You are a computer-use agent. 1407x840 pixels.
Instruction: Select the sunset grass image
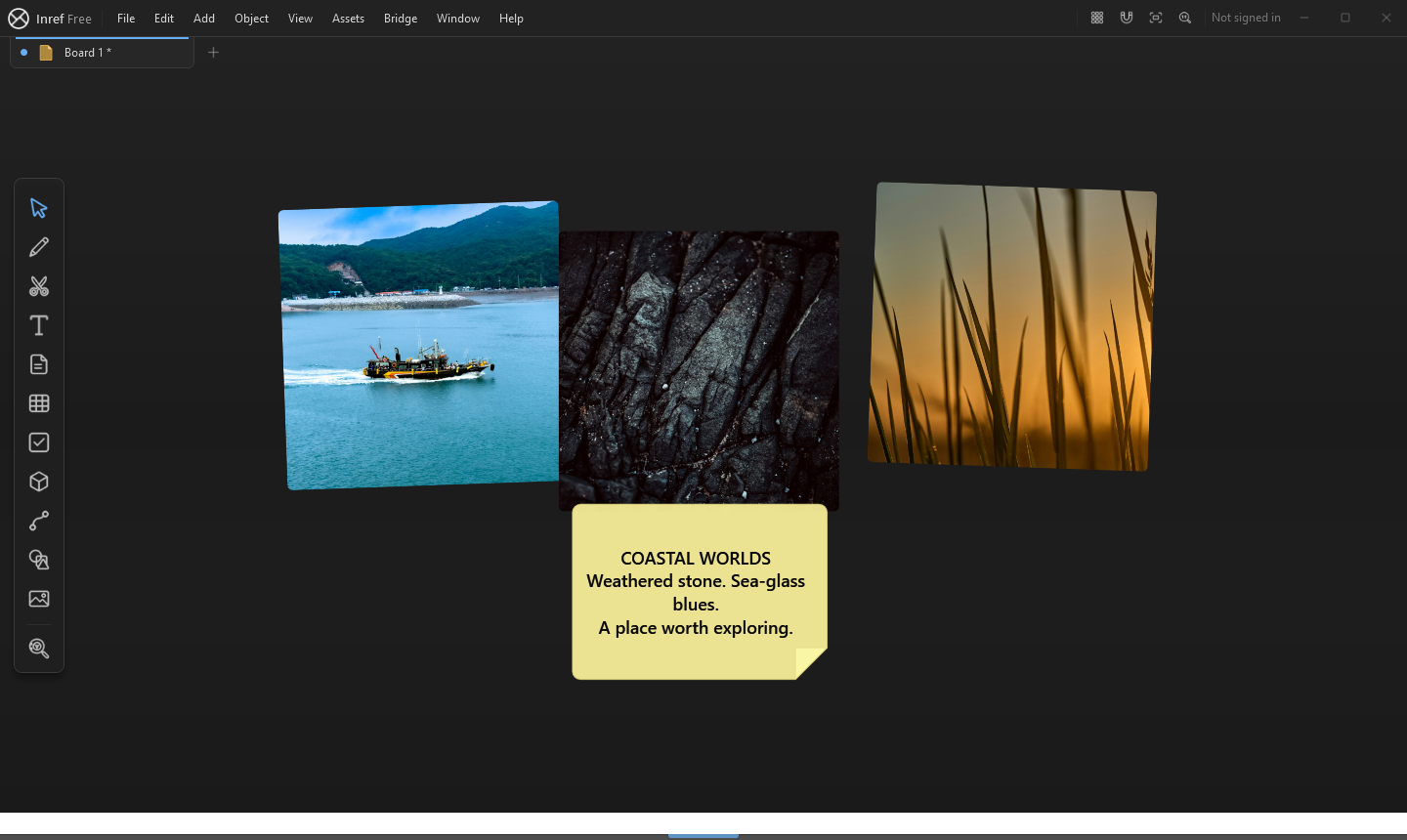1012,326
